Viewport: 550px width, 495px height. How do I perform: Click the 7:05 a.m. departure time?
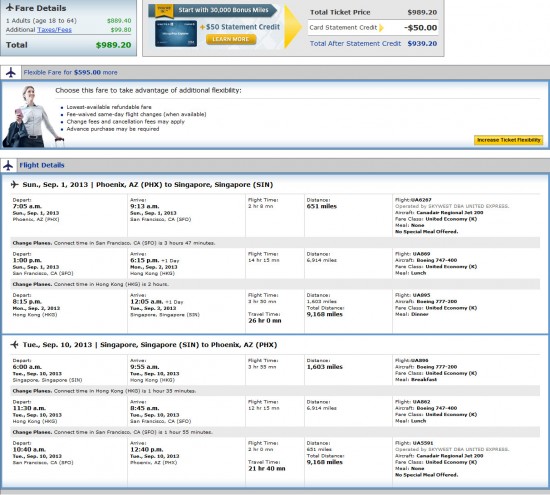[x=27, y=206]
